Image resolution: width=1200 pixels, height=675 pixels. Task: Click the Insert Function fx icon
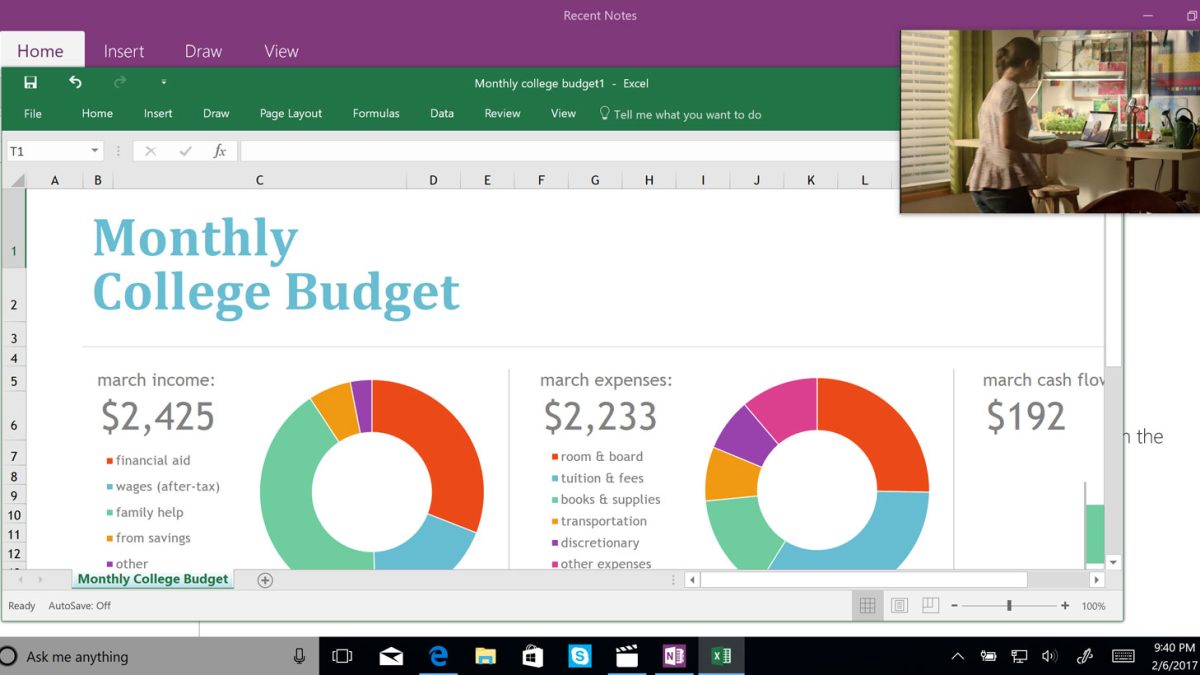[x=220, y=151]
